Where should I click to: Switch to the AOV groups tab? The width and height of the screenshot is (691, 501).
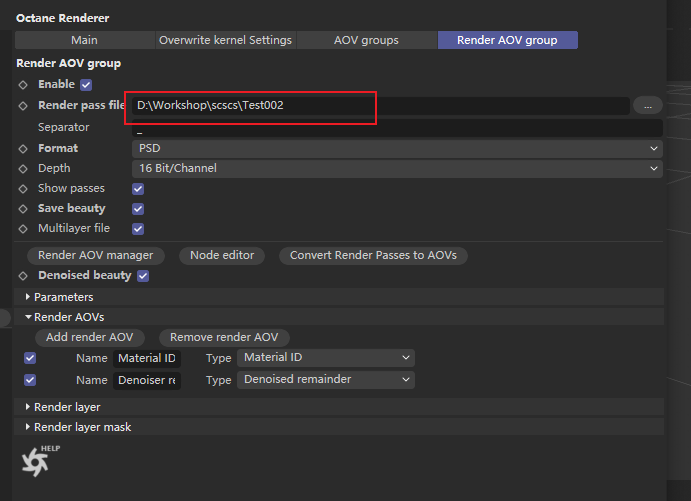click(366, 40)
